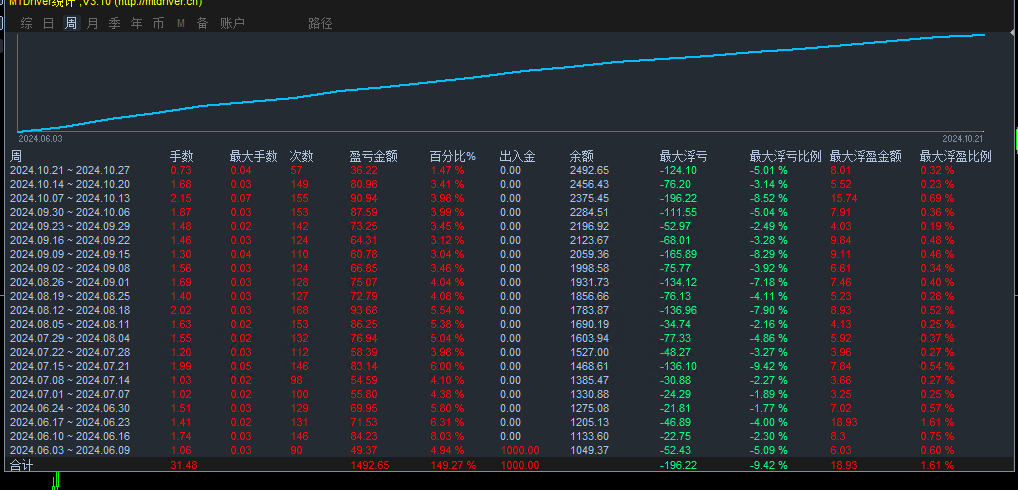
Task: Click floating loss ratio -8.52 %
Action: [769, 199]
